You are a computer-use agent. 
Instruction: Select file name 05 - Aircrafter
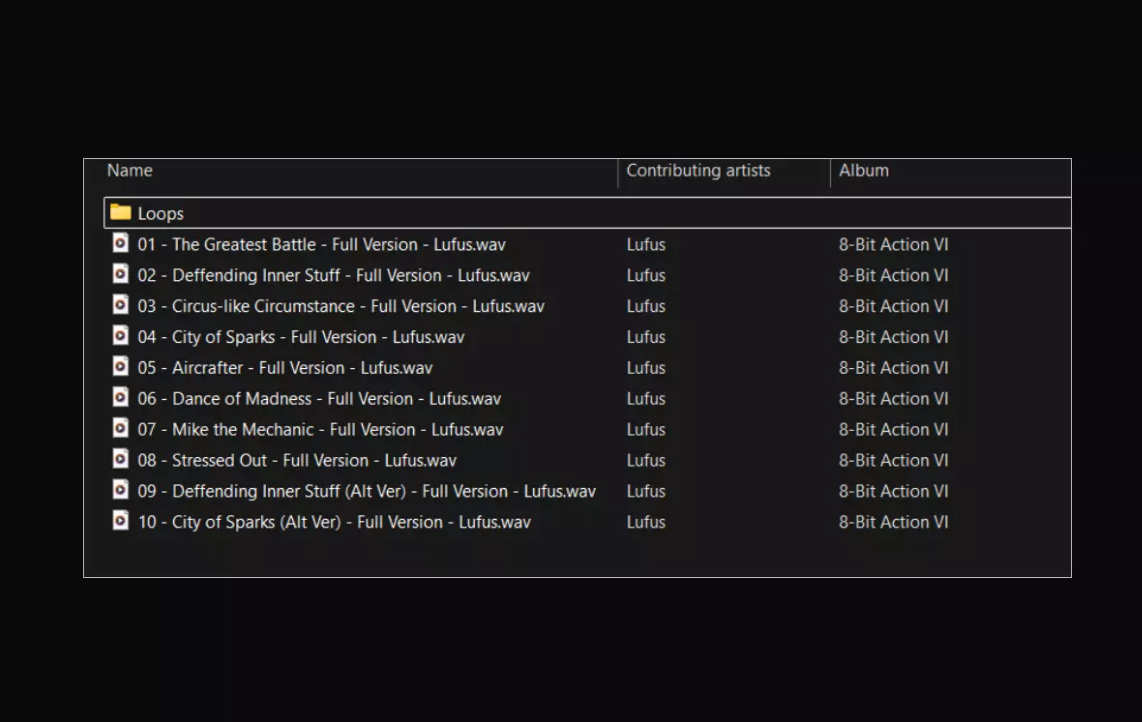(285, 368)
